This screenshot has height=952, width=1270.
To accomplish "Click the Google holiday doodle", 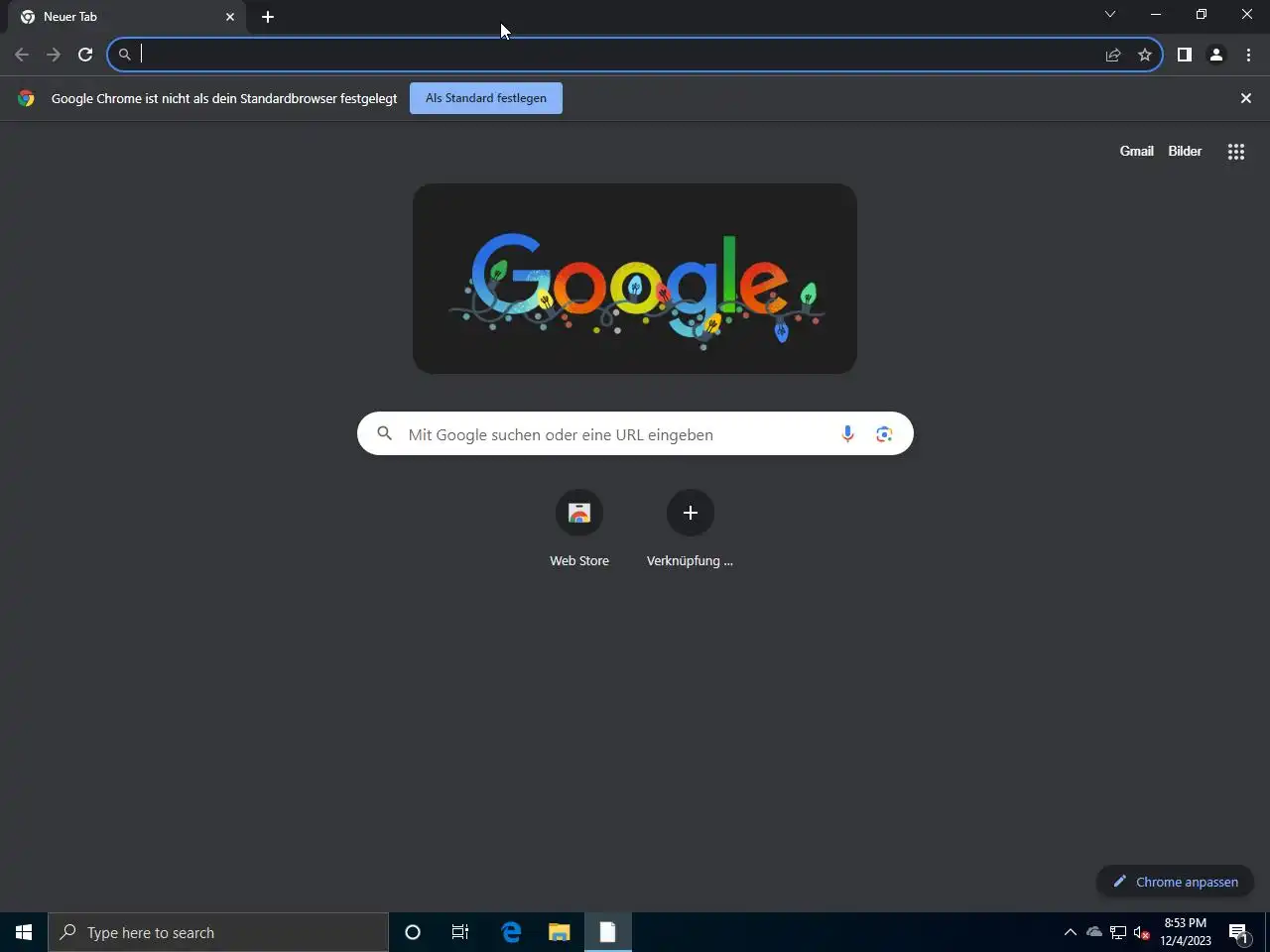I will coord(635,279).
